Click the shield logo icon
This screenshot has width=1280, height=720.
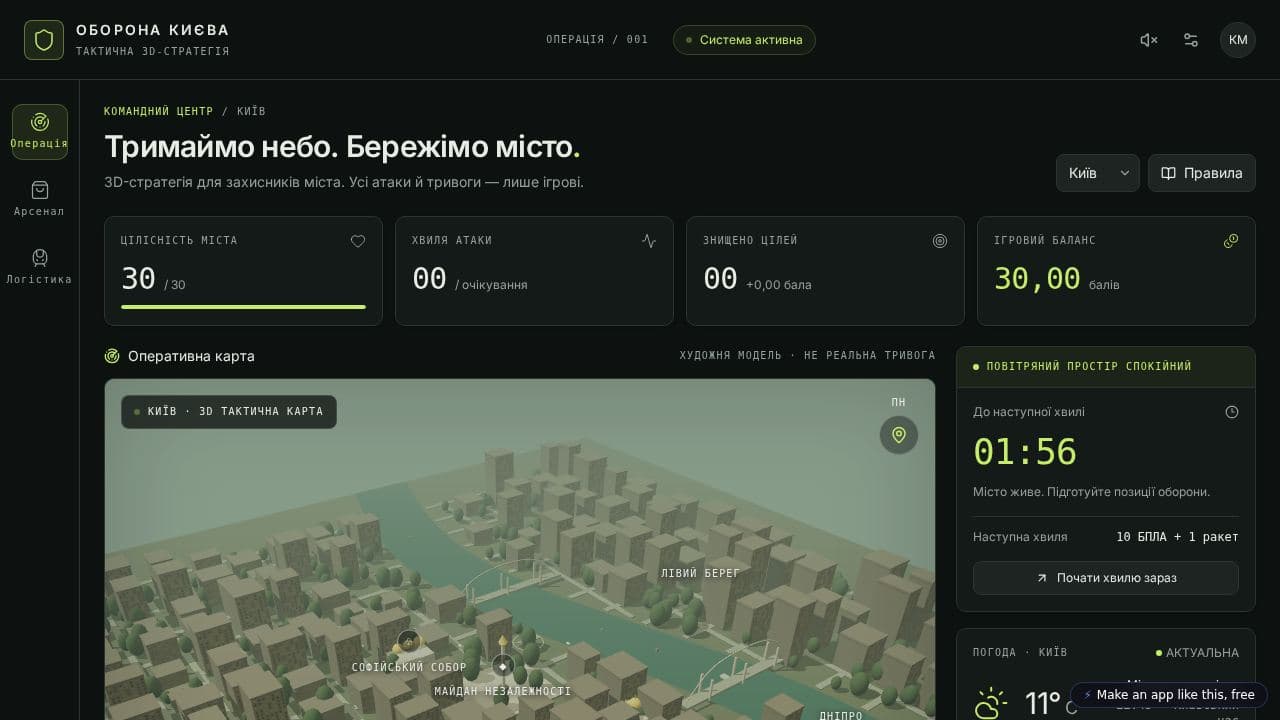click(x=44, y=40)
